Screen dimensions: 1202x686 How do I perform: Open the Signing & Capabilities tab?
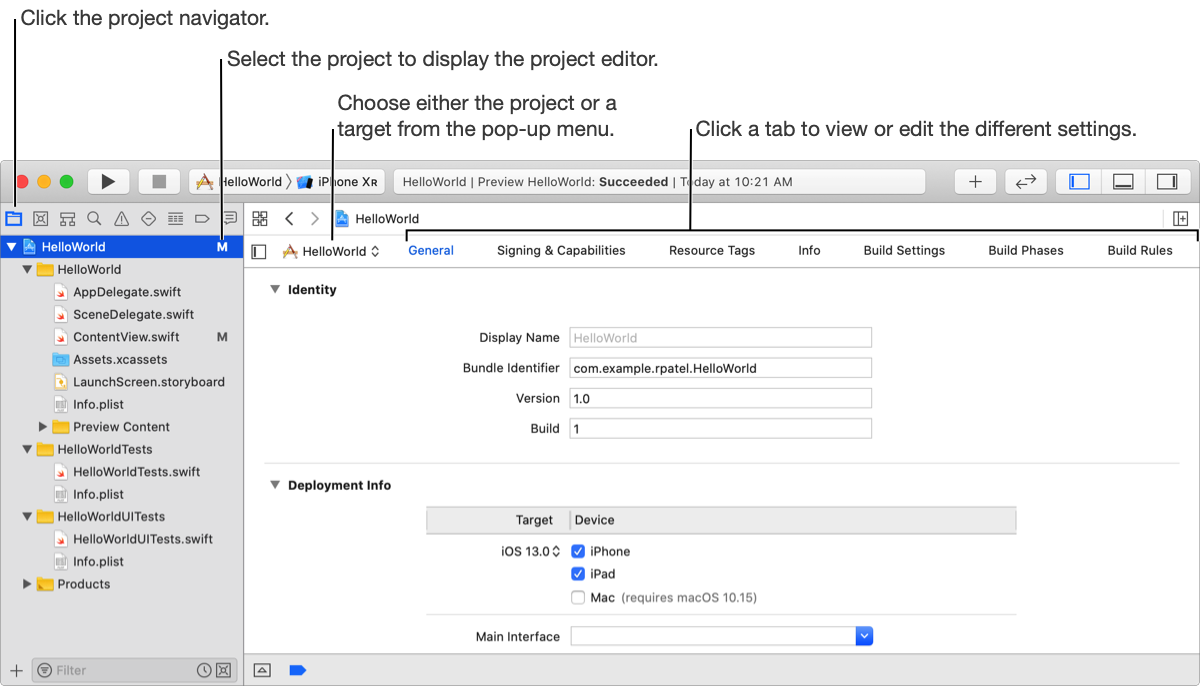[x=561, y=250]
